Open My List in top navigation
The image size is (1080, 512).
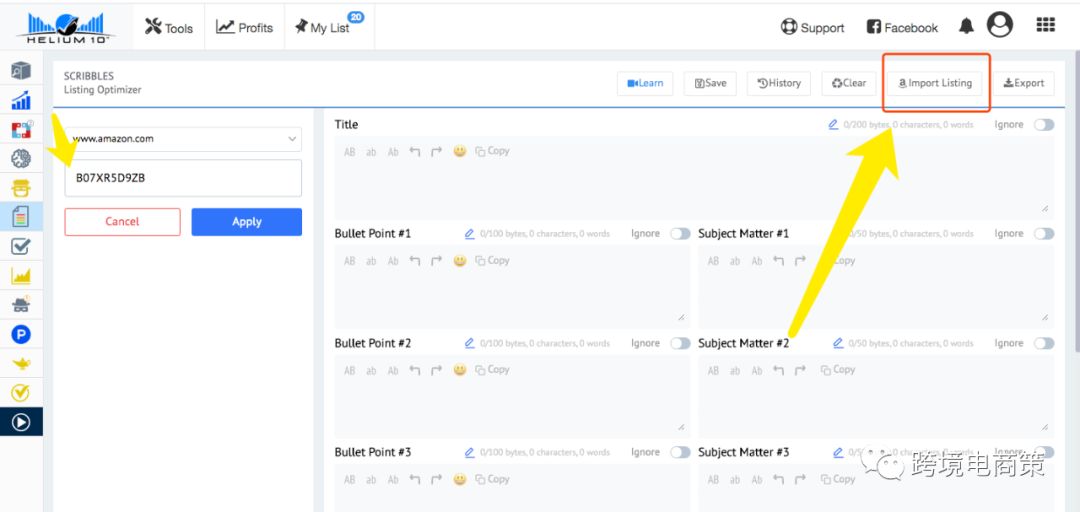tap(323, 27)
